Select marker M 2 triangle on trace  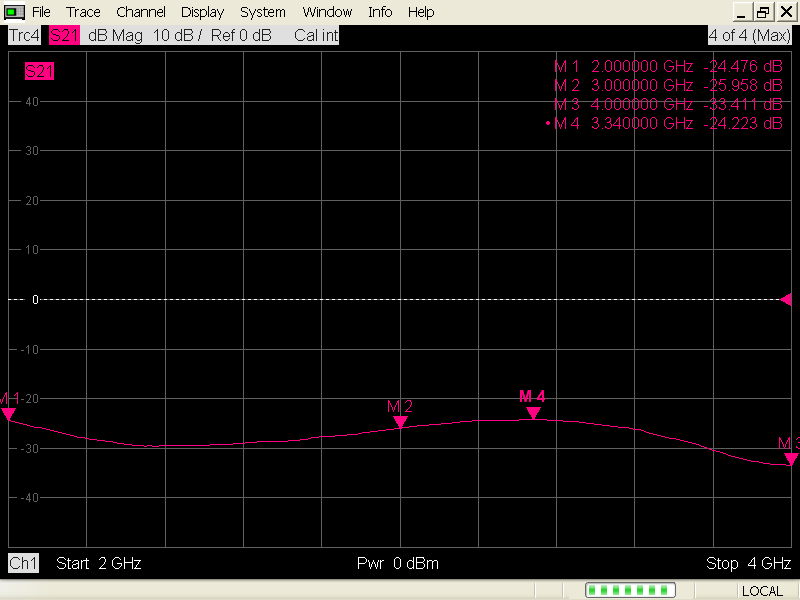pos(401,421)
